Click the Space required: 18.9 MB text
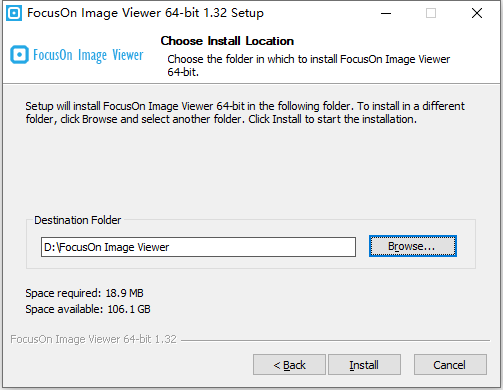 (x=84, y=293)
